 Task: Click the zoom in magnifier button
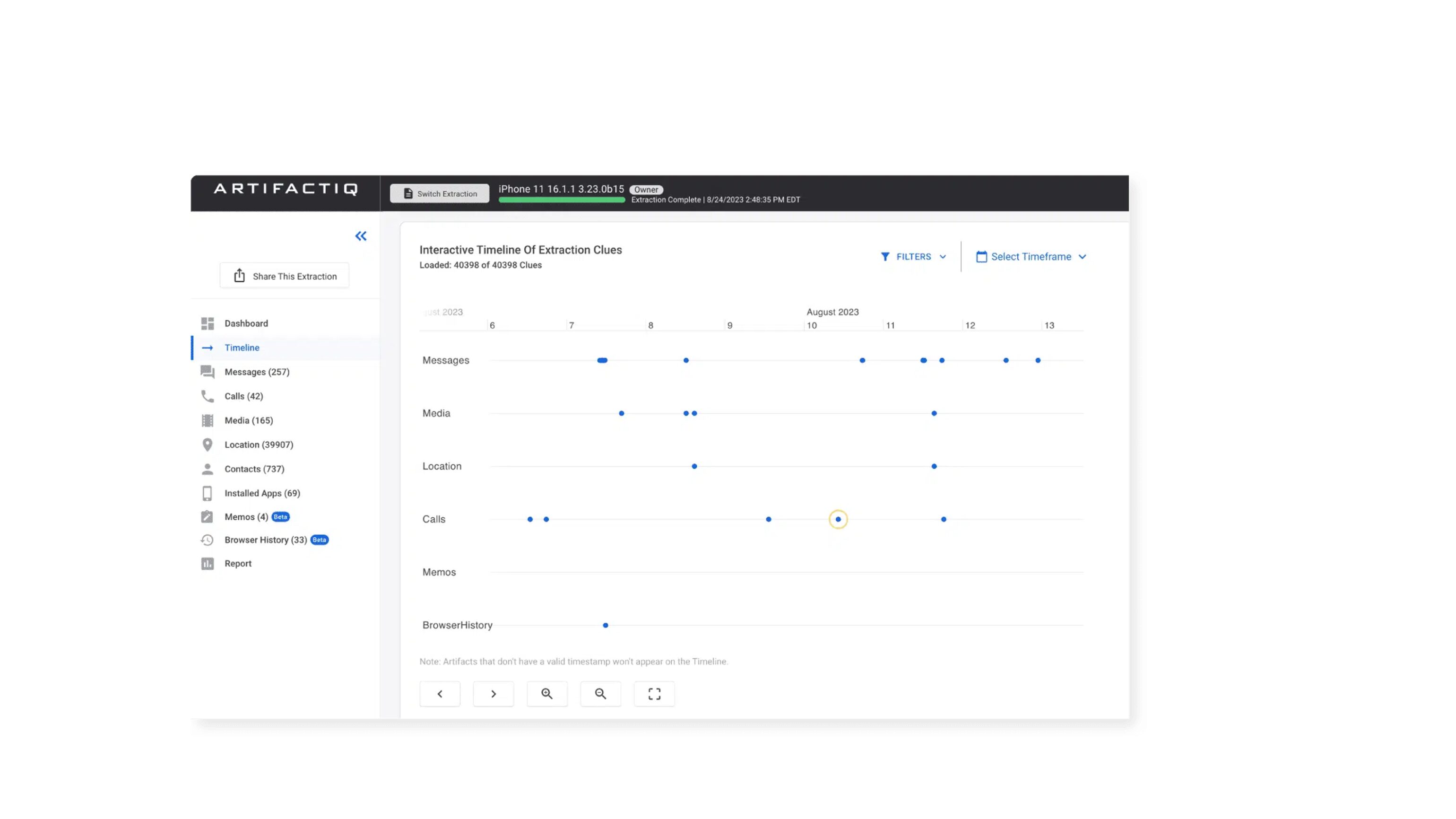pyautogui.click(x=546, y=694)
